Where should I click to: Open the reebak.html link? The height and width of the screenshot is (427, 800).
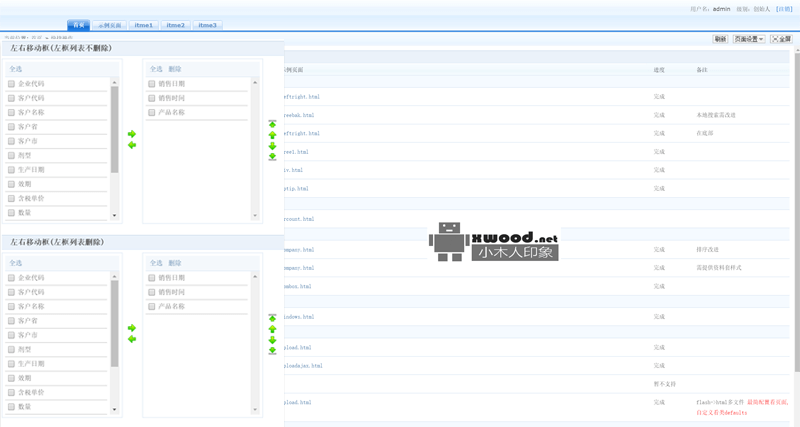click(299, 115)
